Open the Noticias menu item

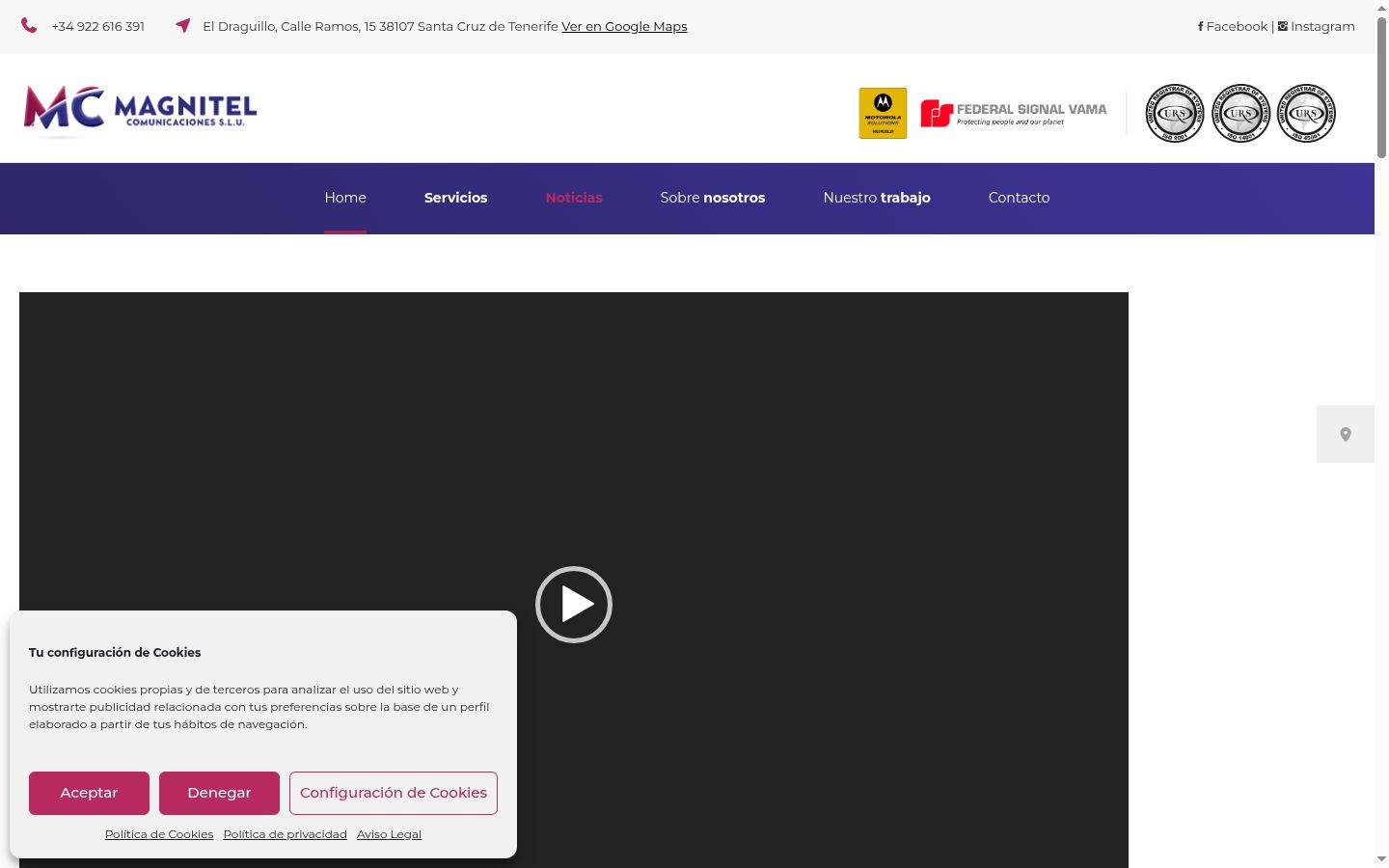pos(574,198)
